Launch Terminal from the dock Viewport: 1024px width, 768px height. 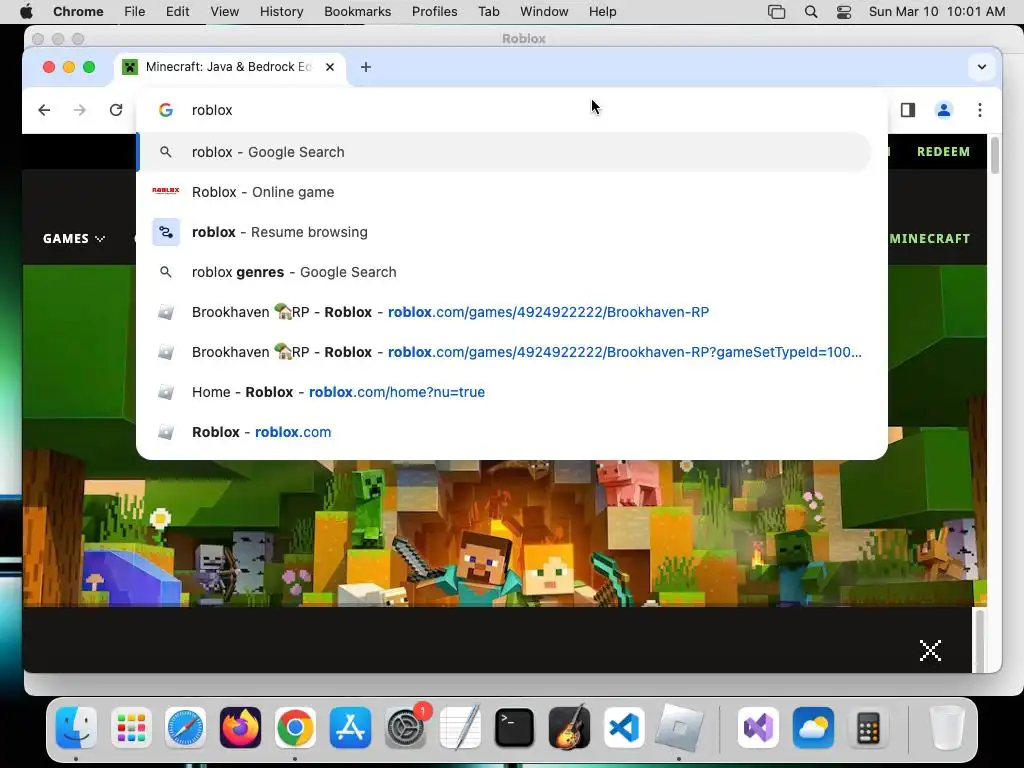click(x=515, y=727)
